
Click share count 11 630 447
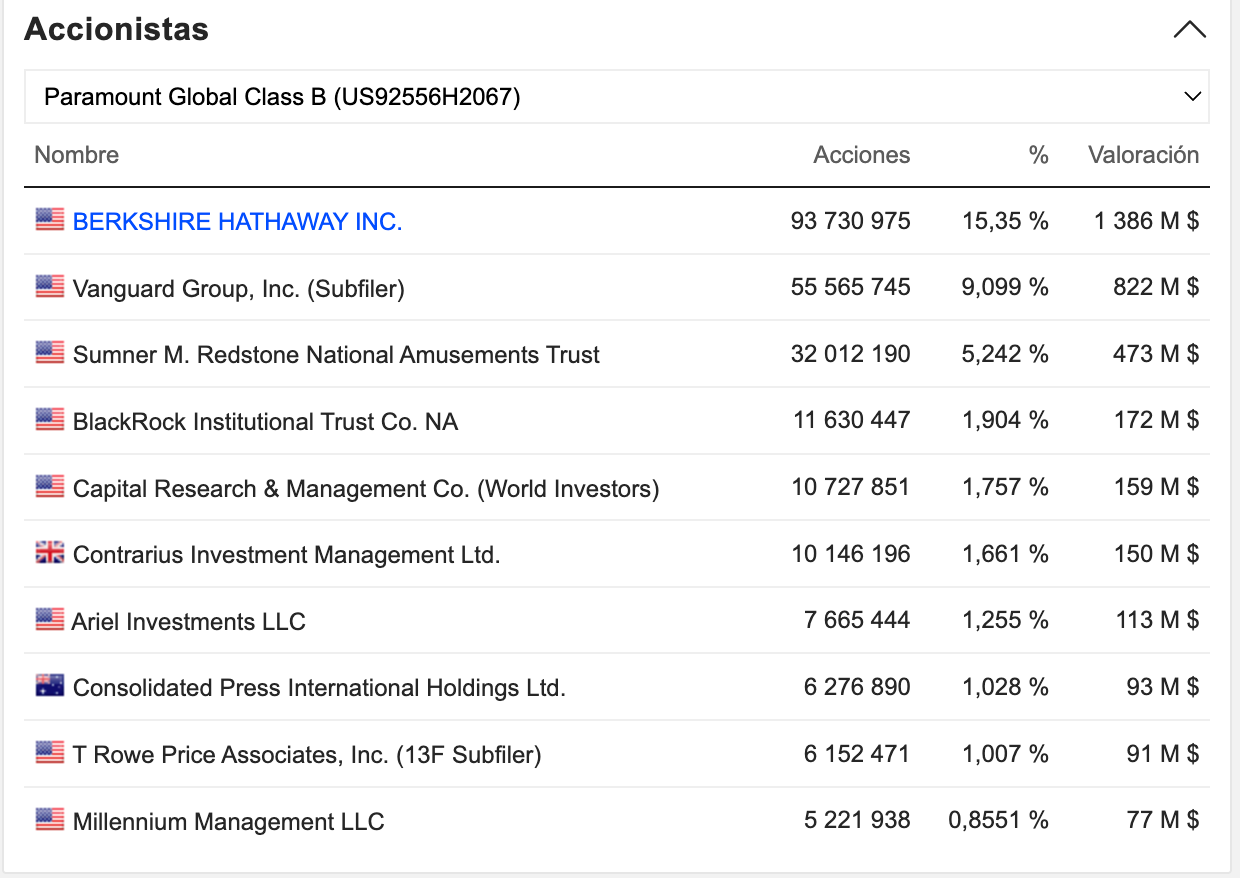[x=852, y=420]
